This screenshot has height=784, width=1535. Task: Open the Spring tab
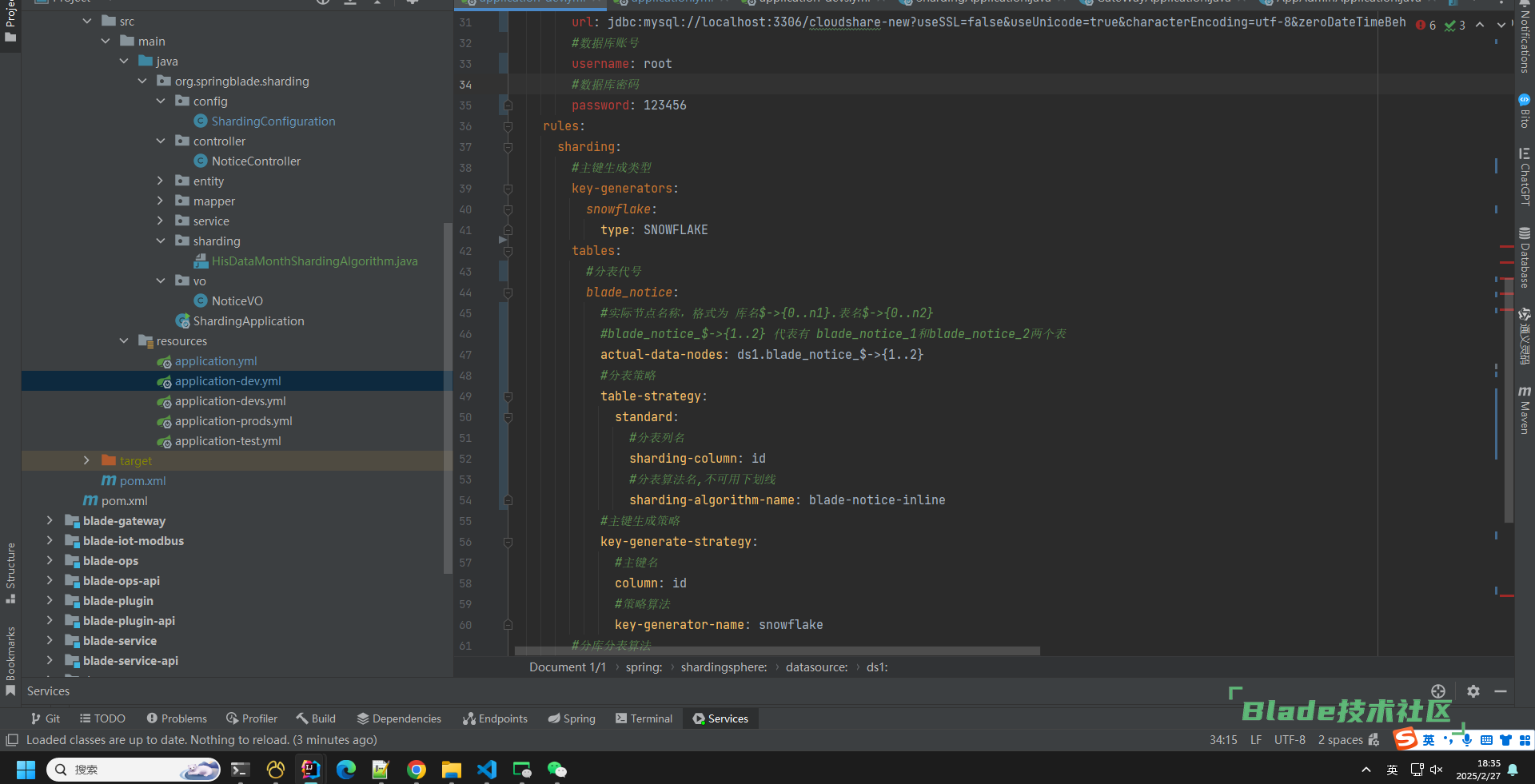coord(572,718)
